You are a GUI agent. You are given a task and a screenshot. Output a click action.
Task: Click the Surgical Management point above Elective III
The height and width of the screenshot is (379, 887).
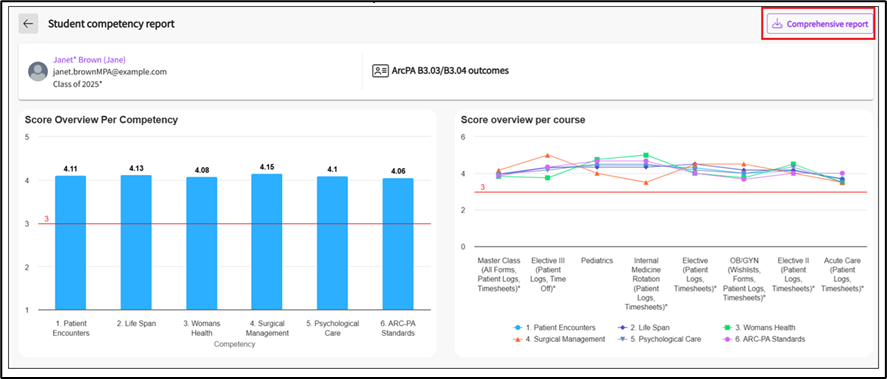coord(547,155)
